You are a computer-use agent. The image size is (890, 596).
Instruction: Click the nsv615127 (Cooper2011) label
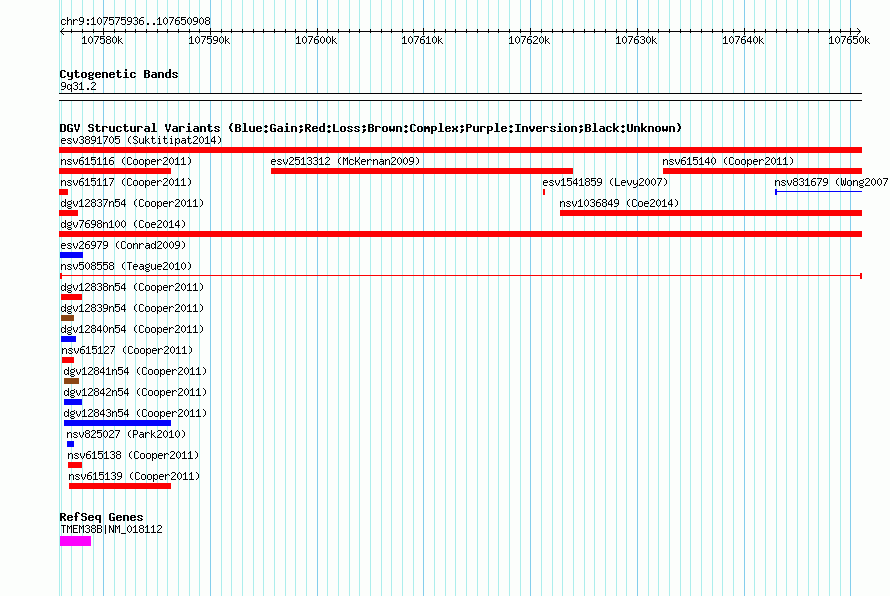(x=127, y=350)
